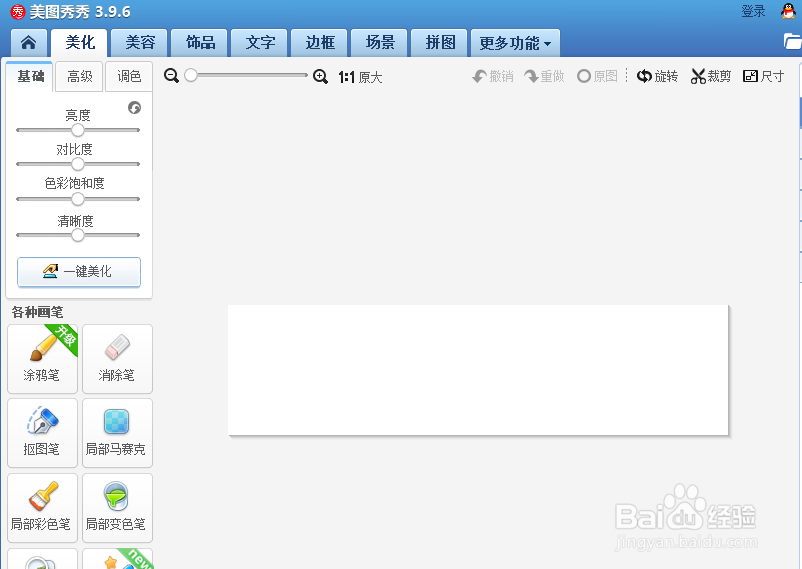Select the 调色 adjustments tab
This screenshot has width=802, height=569.
129,77
